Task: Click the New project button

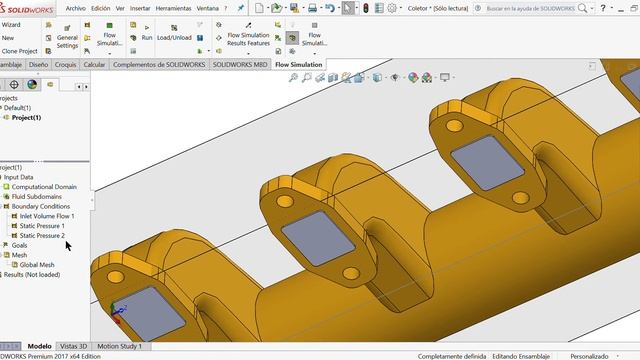Action: pos(8,38)
